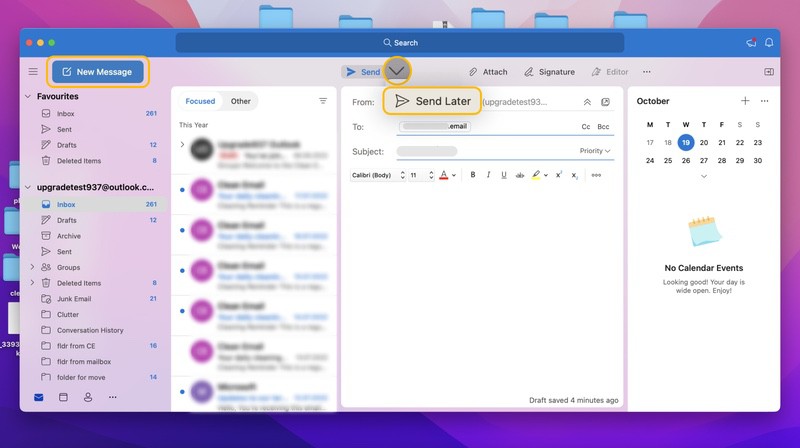The width and height of the screenshot is (800, 448).
Task: Open the Calendar view icon in bottom bar
Action: click(x=63, y=397)
